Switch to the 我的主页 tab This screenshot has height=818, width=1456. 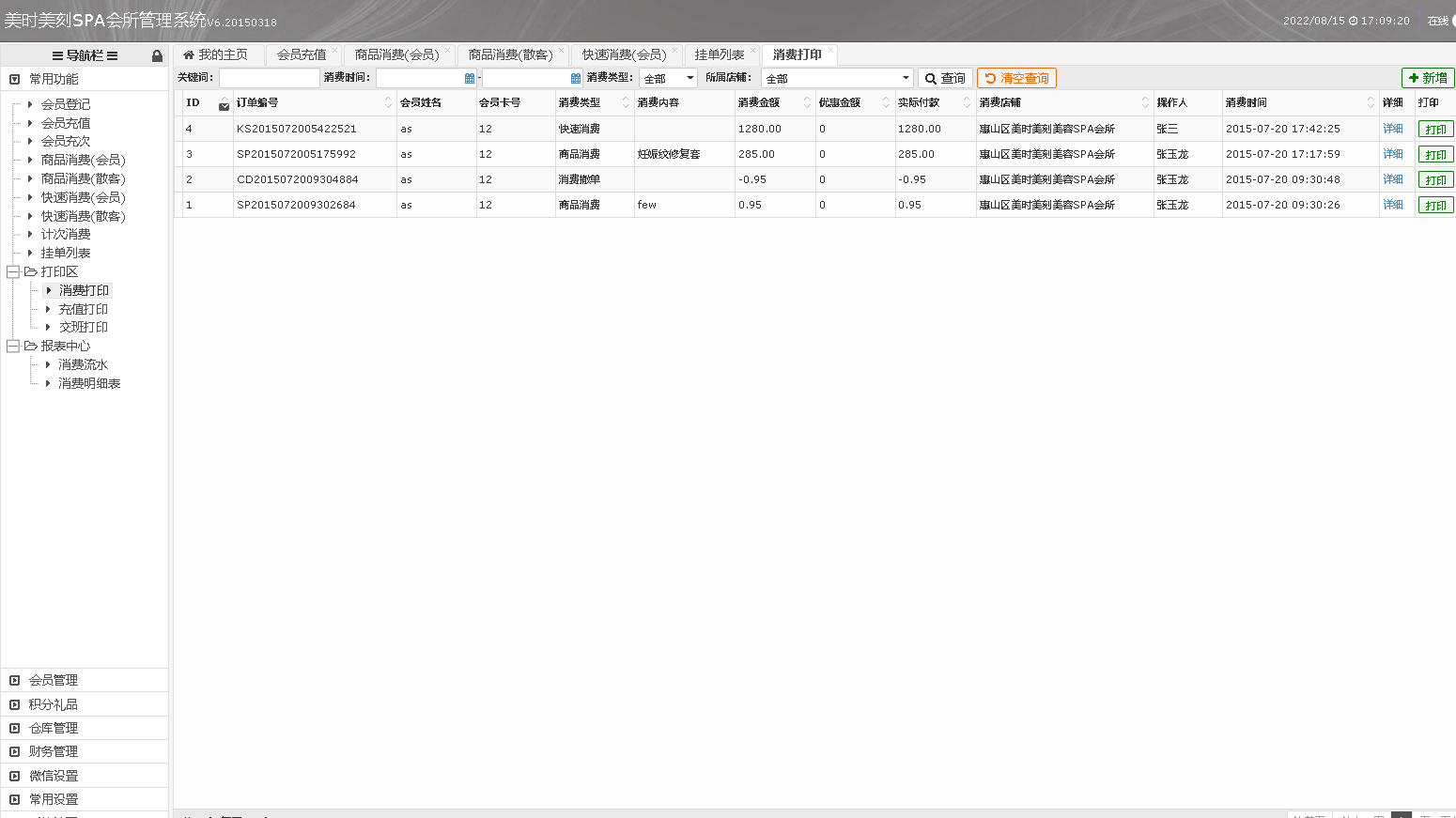click(217, 55)
